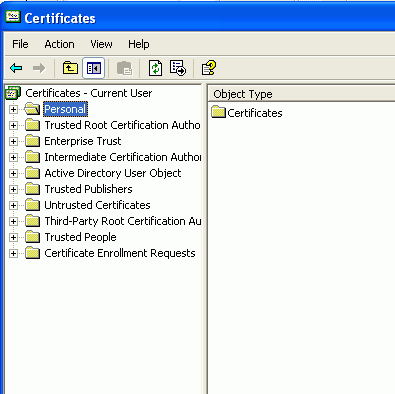Click the Trusted People folder icon
Screen dimensions: 395x394
33,237
